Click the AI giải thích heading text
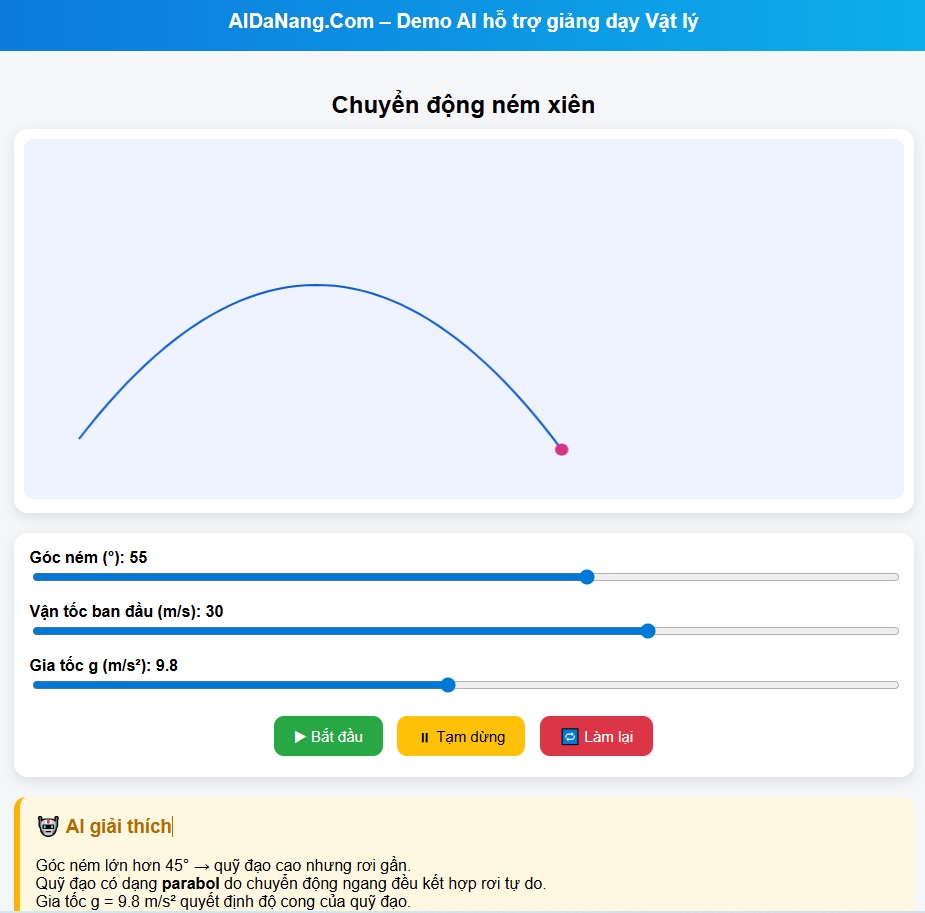 point(118,826)
